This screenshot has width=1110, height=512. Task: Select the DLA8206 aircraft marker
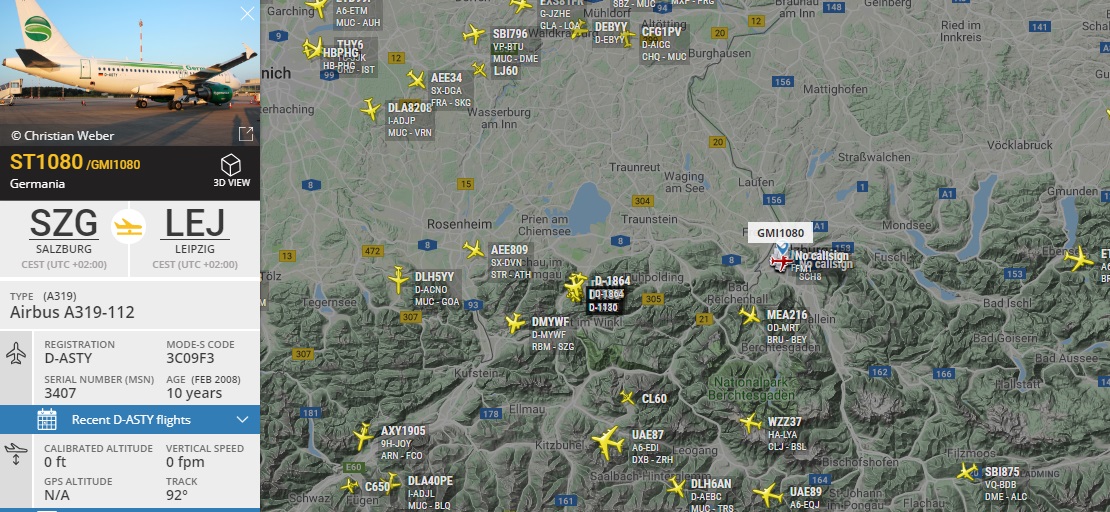tap(370, 109)
